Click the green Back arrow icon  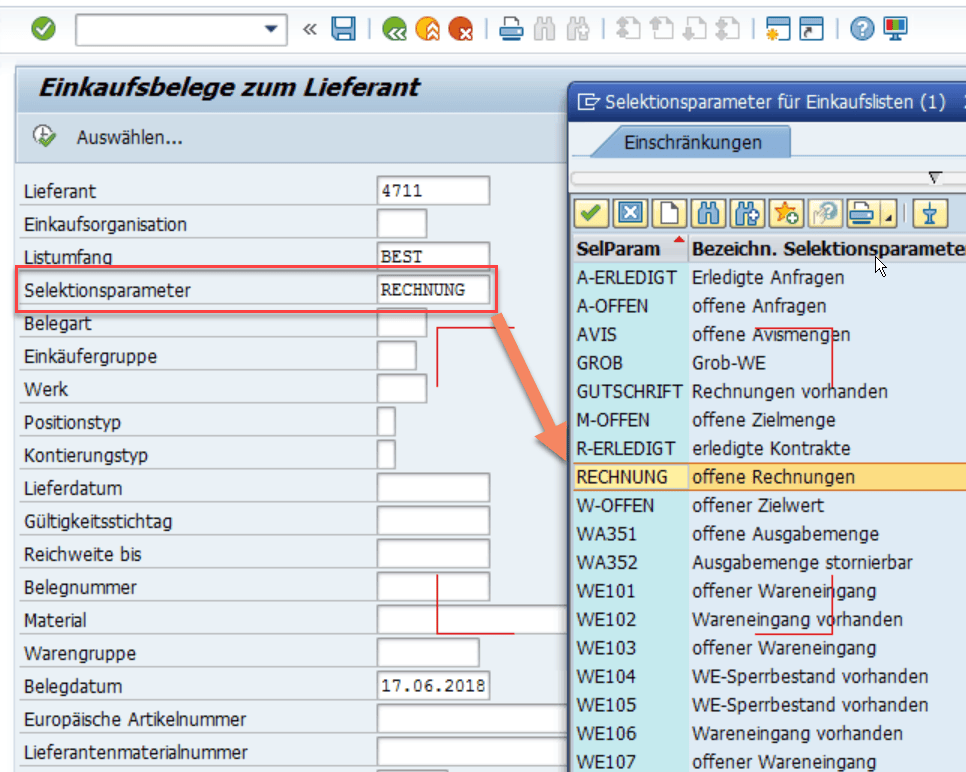(394, 29)
